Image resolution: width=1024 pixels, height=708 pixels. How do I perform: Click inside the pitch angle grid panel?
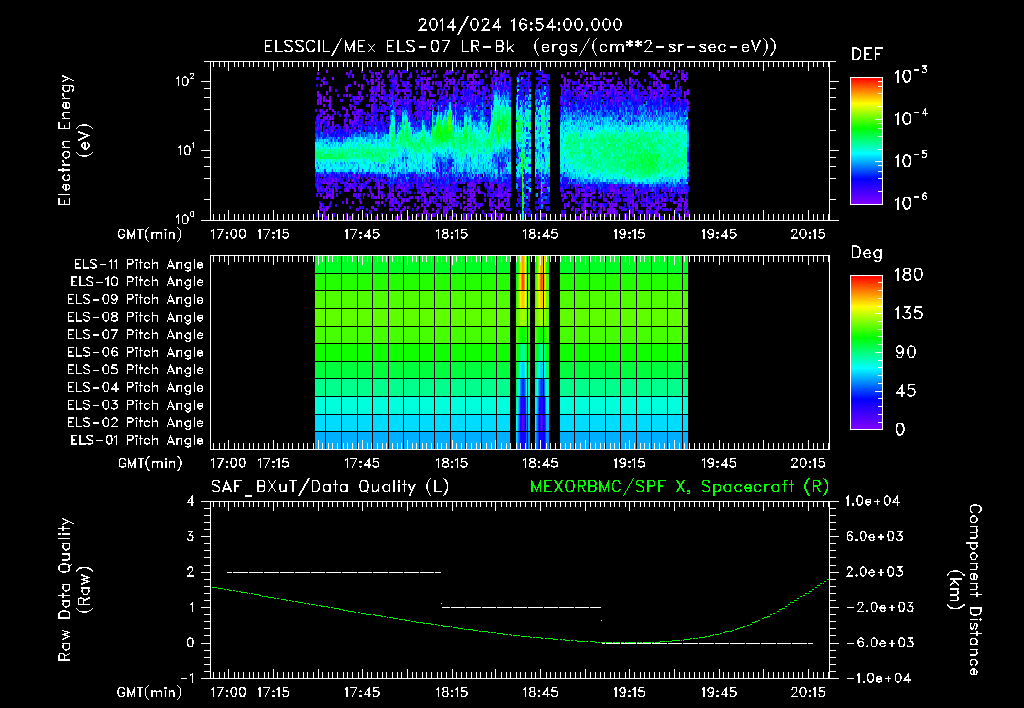(519, 352)
